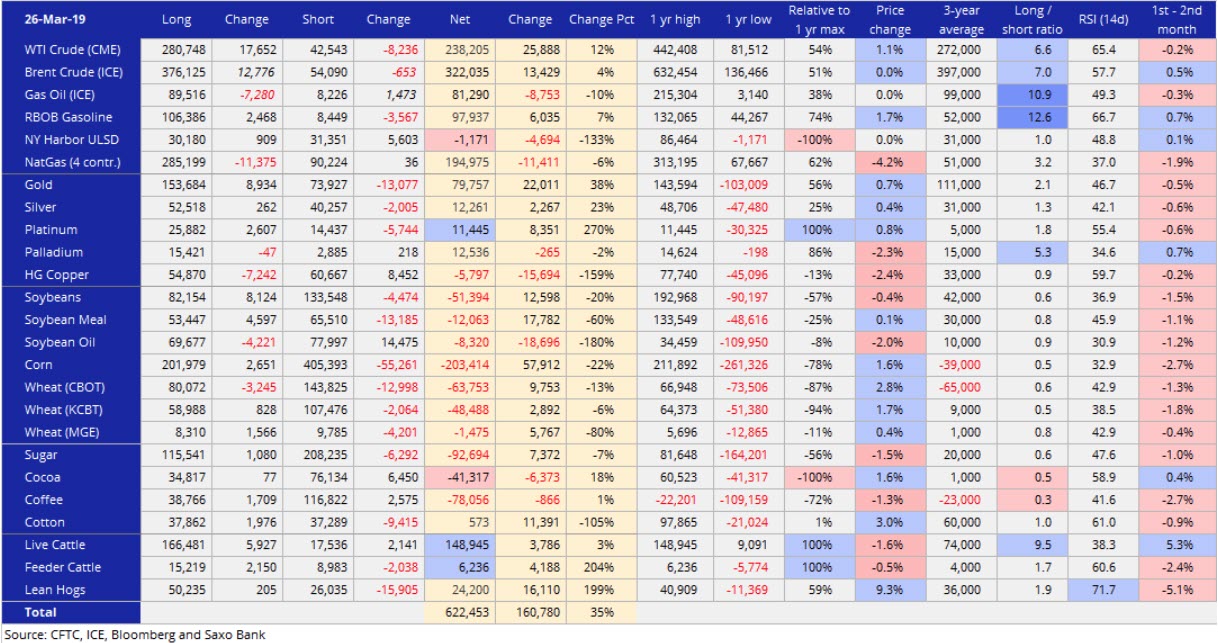Click the Lean Hogs 9.3% price change cell
The width and height of the screenshot is (1218, 643).
(889, 589)
